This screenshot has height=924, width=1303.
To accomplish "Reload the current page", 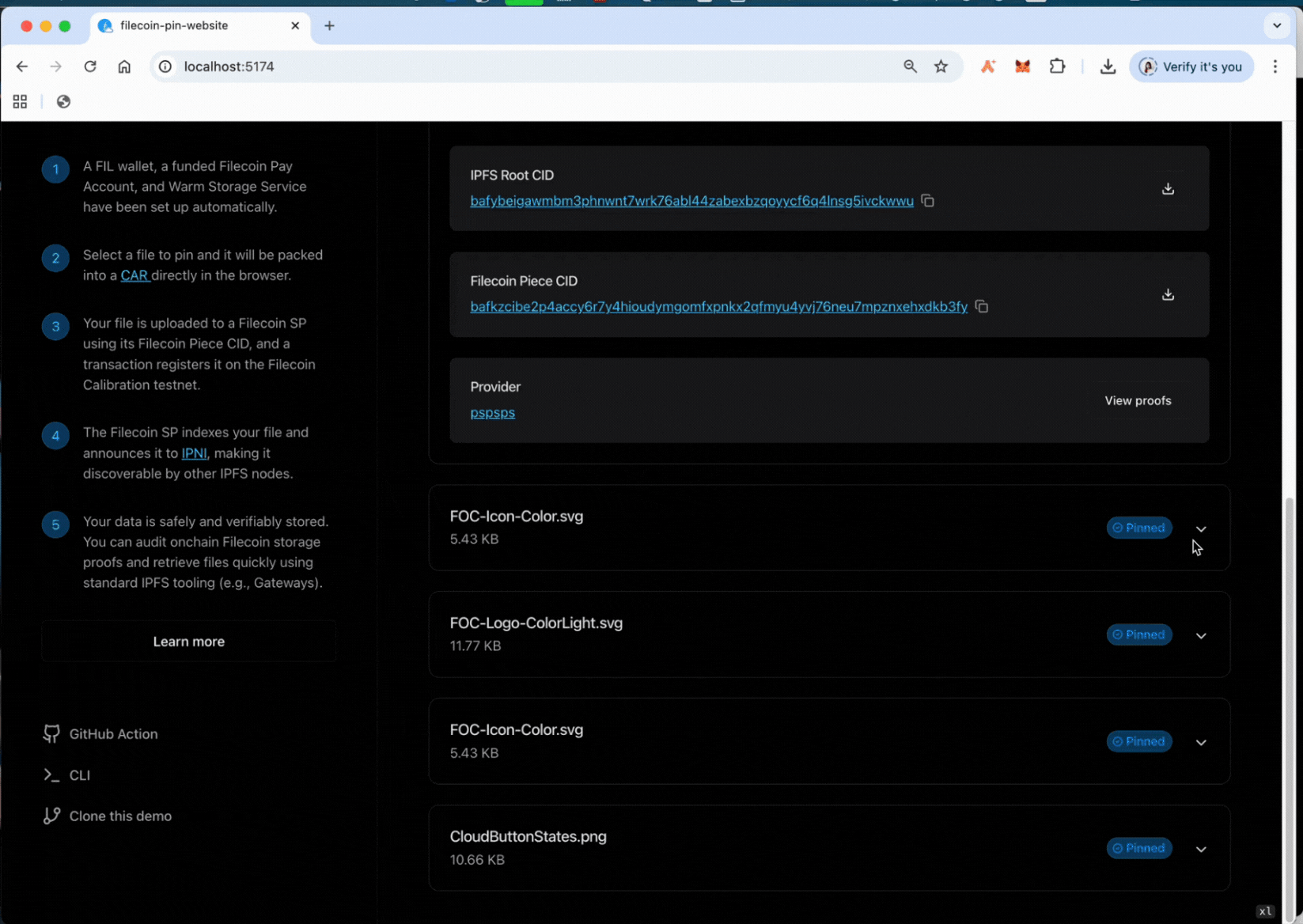I will click(90, 66).
